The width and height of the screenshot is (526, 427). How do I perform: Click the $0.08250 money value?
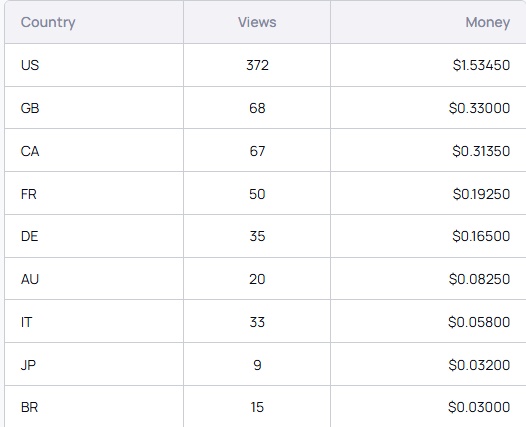click(x=479, y=279)
